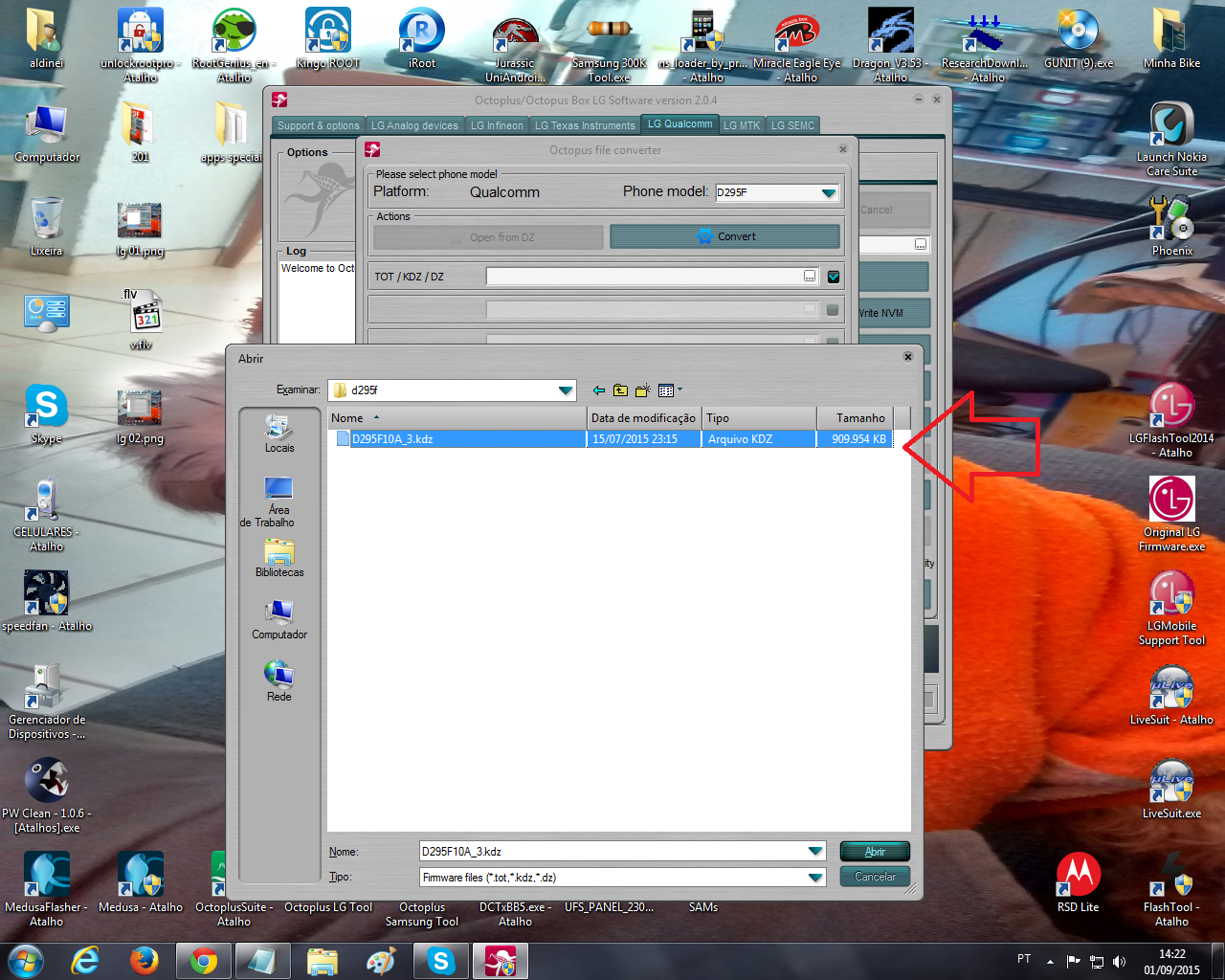1225x980 pixels.
Task: Open the Miracle Eagle Eye shortcut
Action: pos(797,45)
